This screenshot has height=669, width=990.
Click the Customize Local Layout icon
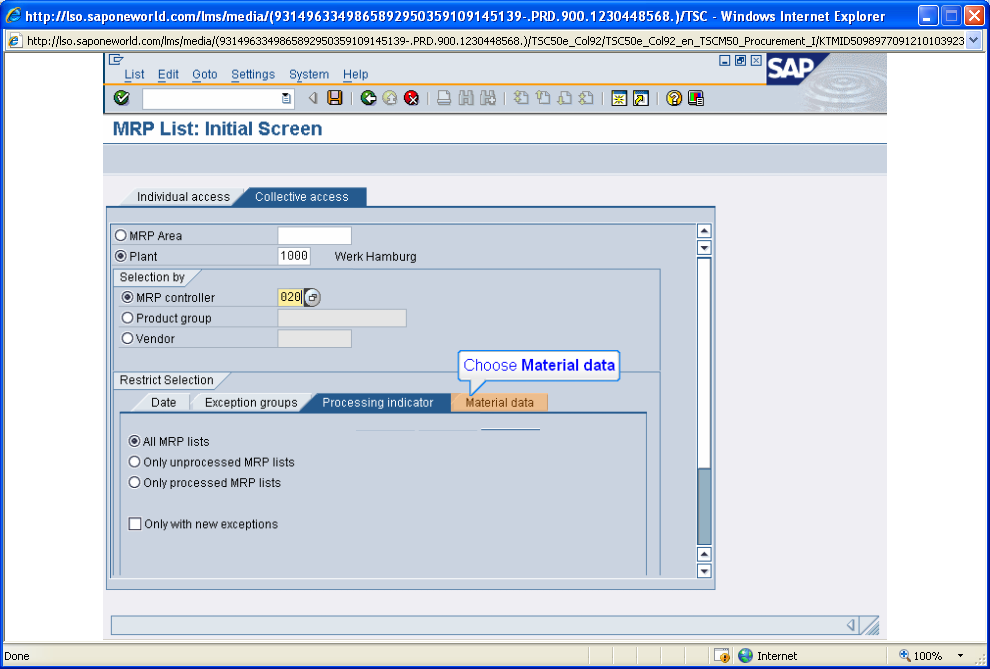[x=696, y=98]
